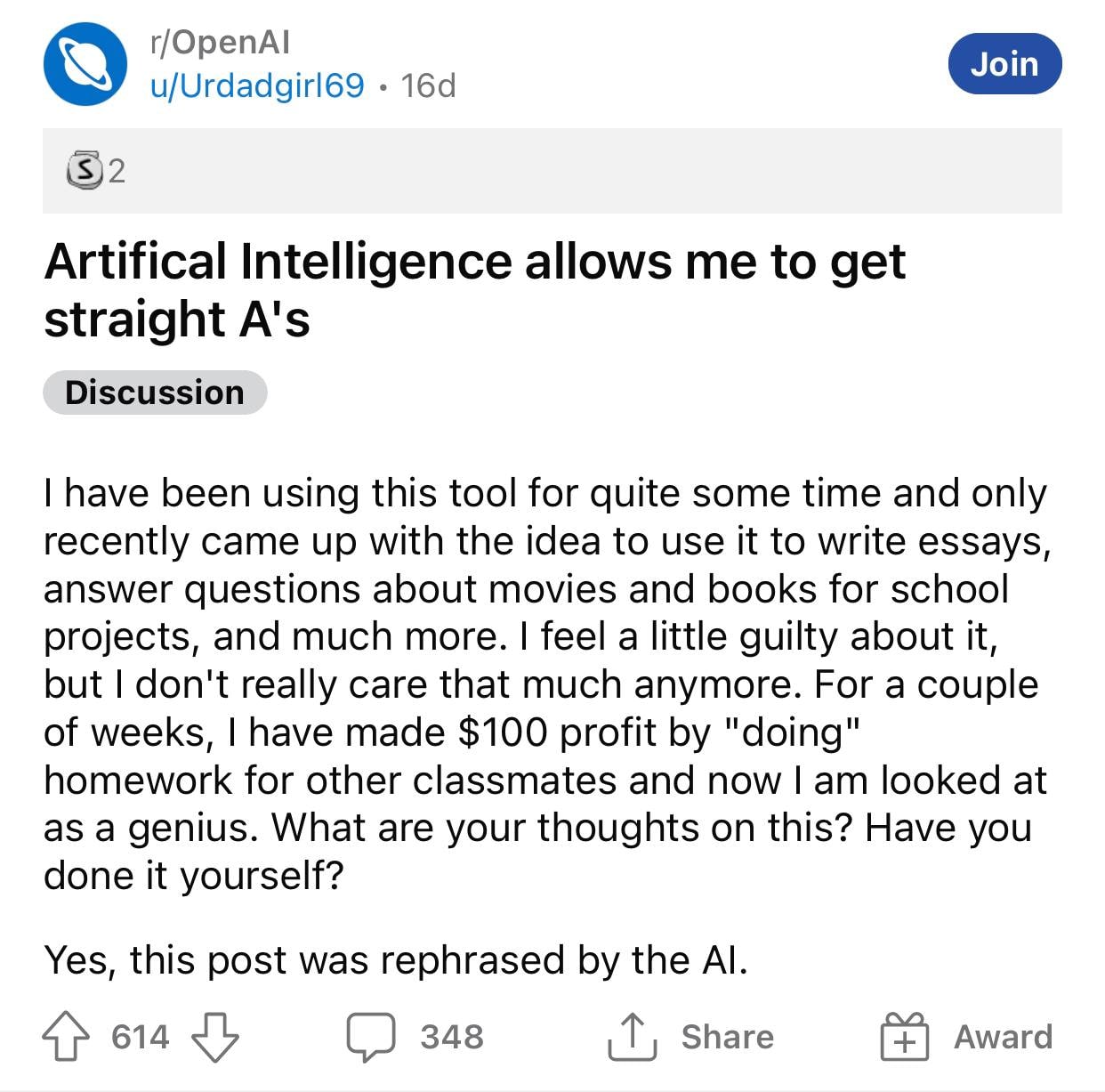Screen dimensions: 1105x1092
Task: Downvote the post with the down arrow
Action: coord(215,1038)
